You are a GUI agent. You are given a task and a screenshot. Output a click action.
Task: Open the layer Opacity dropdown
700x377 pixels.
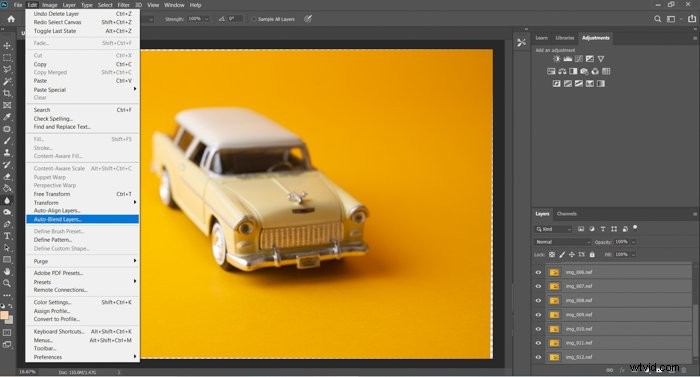(625, 242)
